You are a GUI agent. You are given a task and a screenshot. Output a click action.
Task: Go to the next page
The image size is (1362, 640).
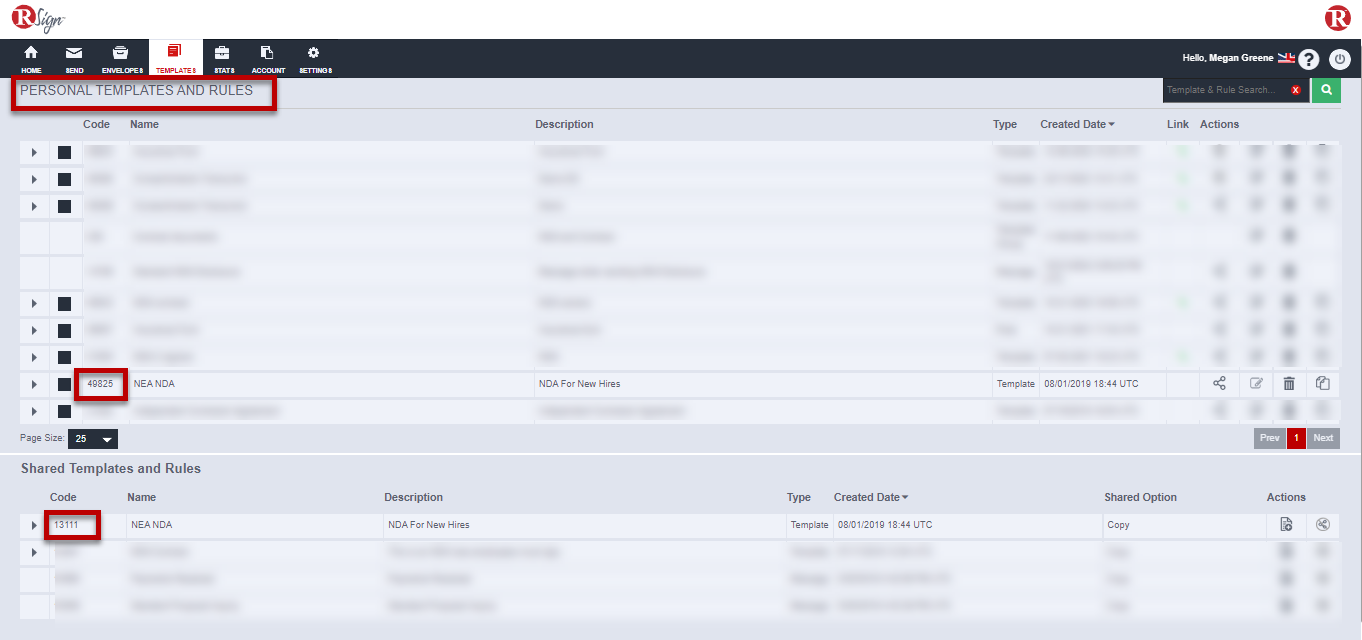[1323, 438]
